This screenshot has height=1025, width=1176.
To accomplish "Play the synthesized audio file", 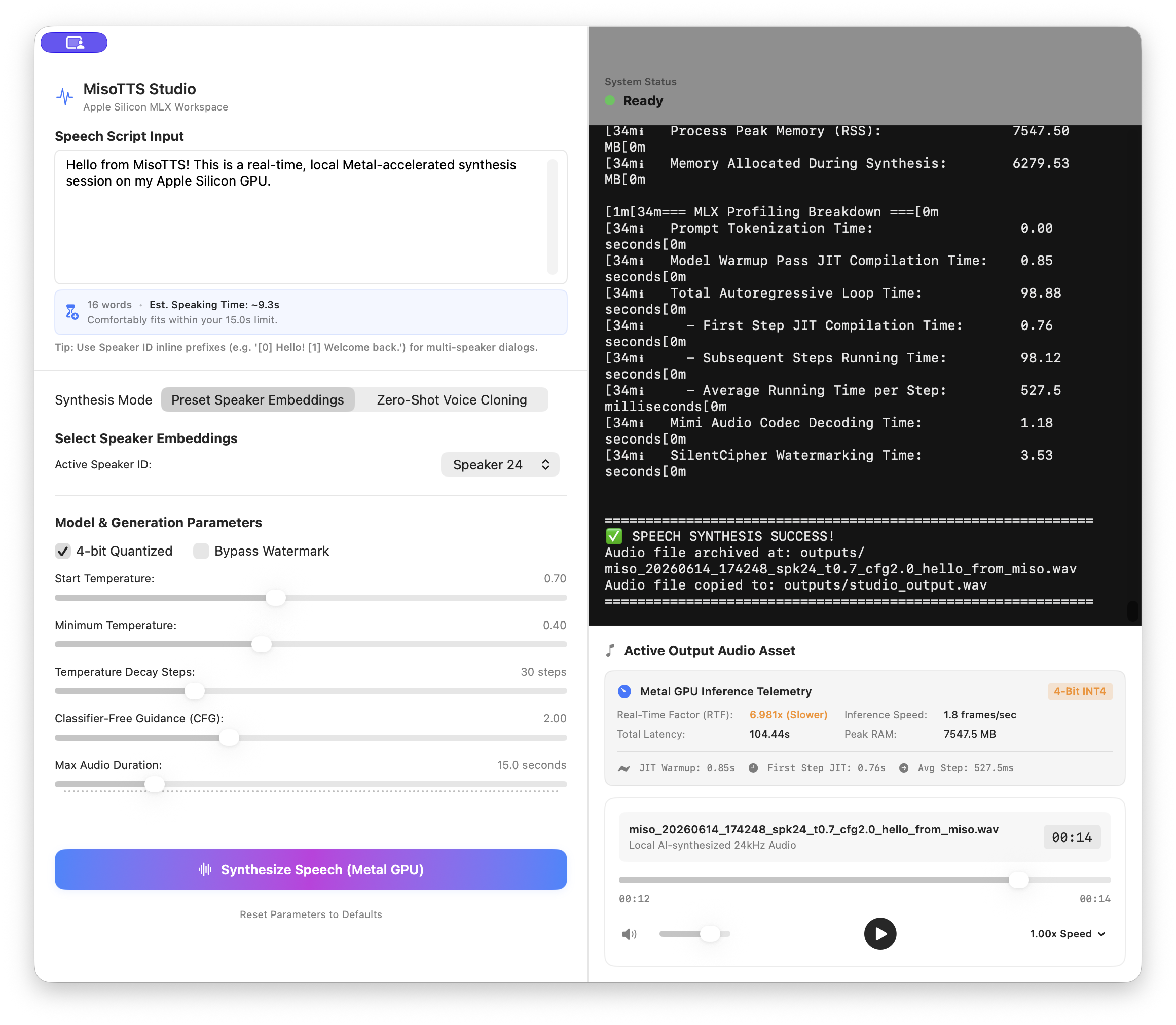I will [879, 934].
